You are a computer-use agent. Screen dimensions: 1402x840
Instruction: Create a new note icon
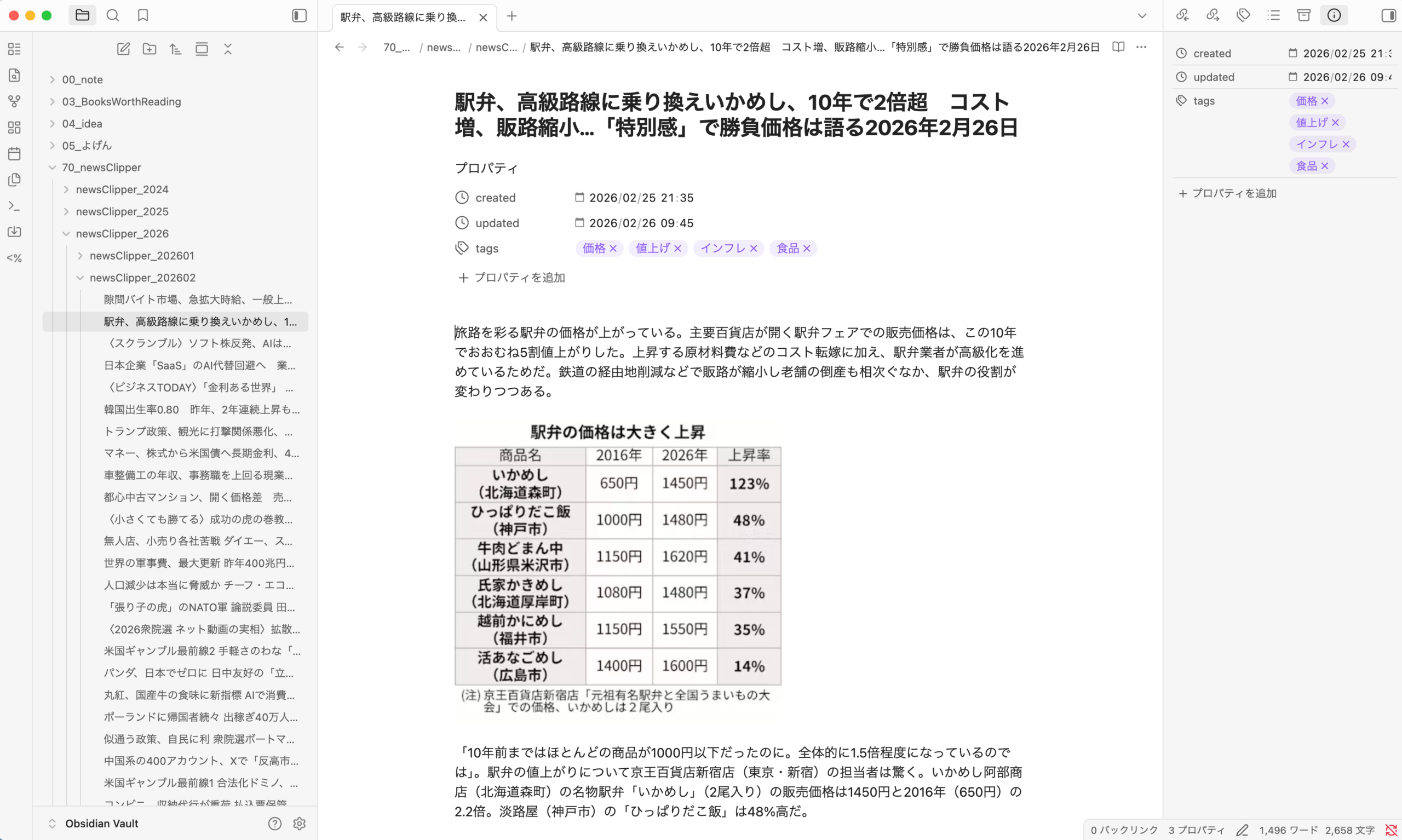123,49
